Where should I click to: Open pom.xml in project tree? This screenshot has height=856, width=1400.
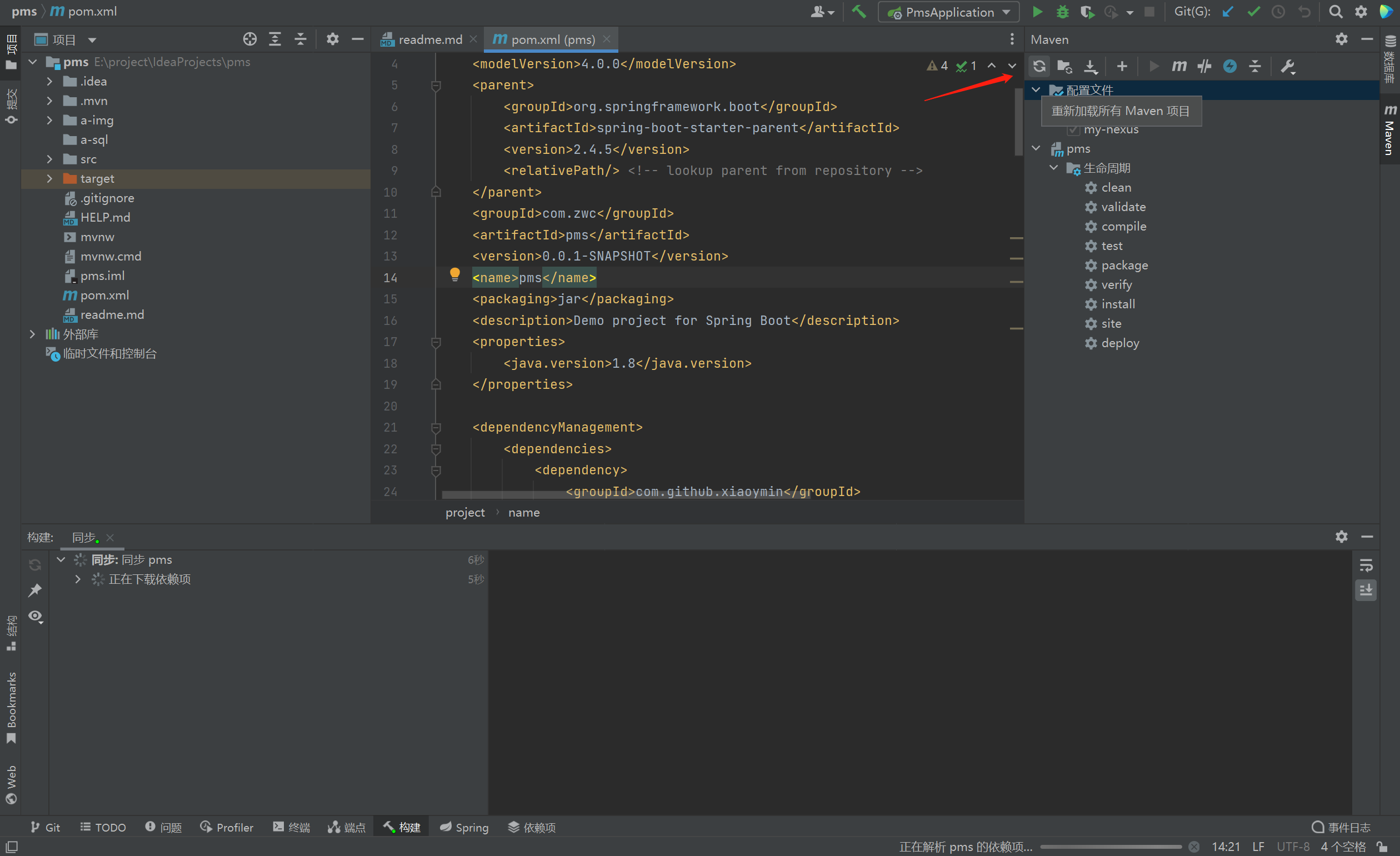104,295
